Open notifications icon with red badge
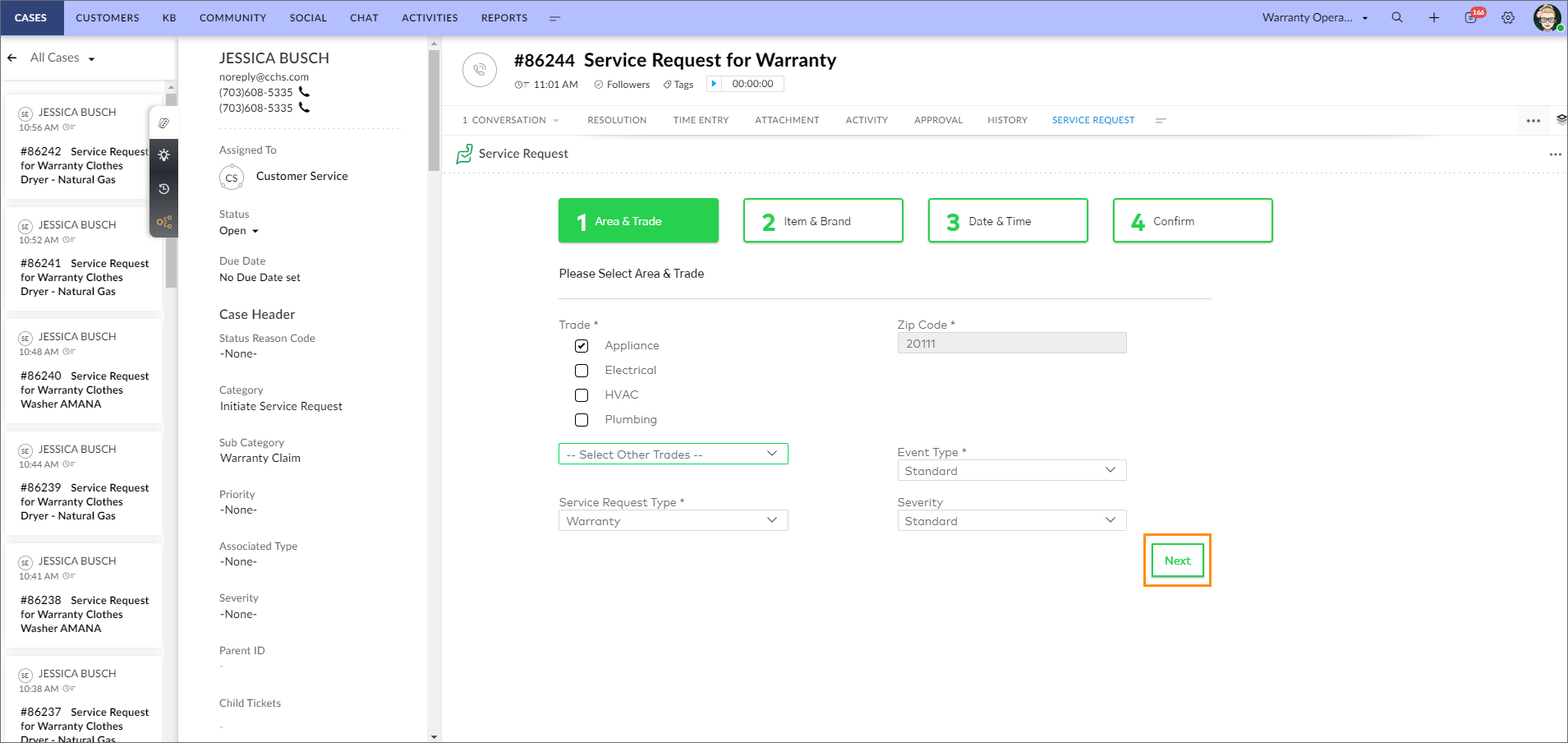Screen dimensions: 1568x743 pos(1472,16)
